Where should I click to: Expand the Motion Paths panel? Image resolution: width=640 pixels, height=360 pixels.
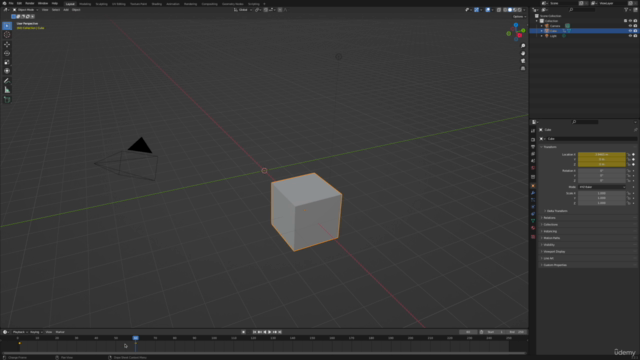coord(551,238)
